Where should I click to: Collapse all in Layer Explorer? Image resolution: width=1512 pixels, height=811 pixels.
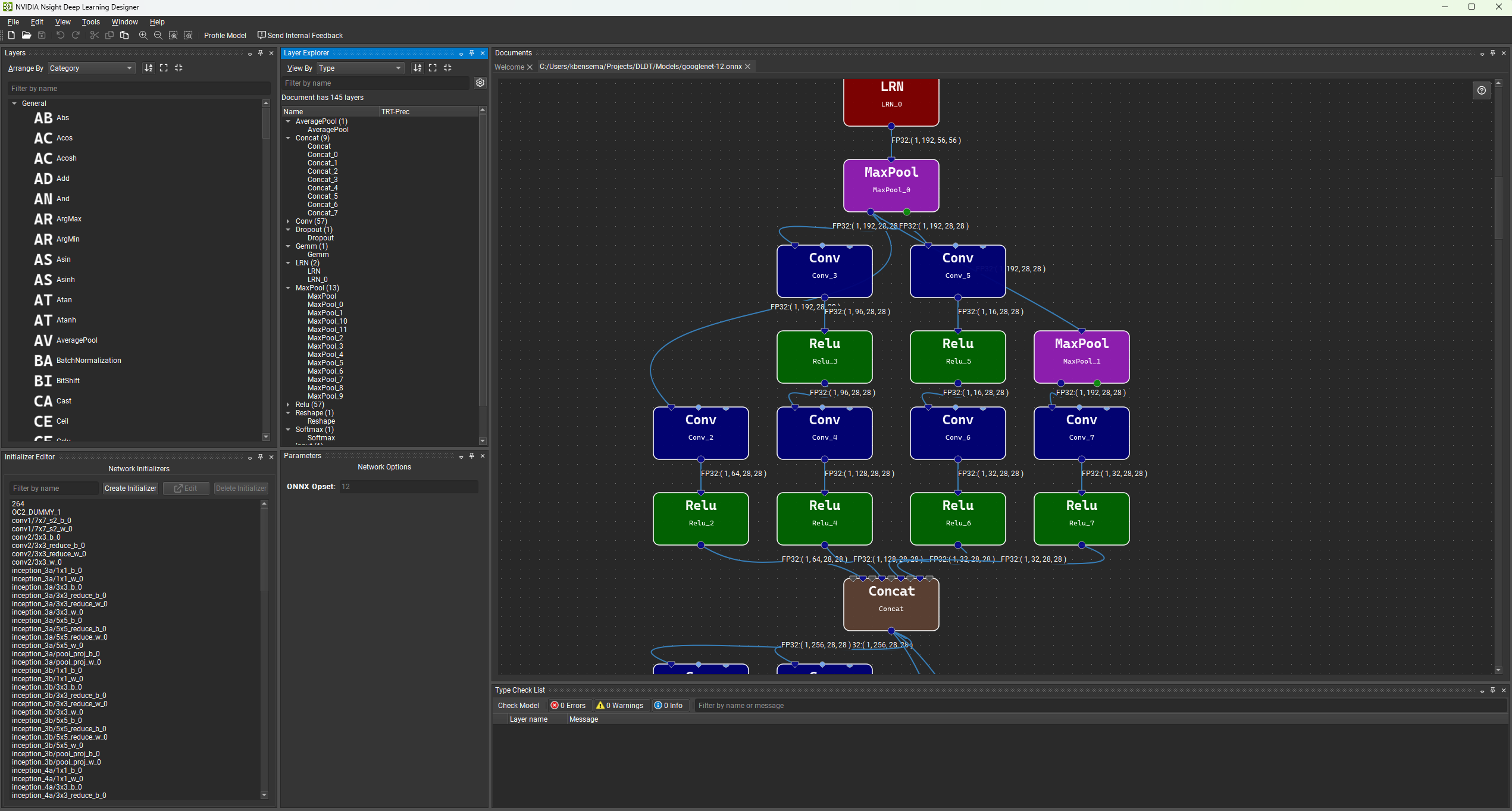[447, 68]
